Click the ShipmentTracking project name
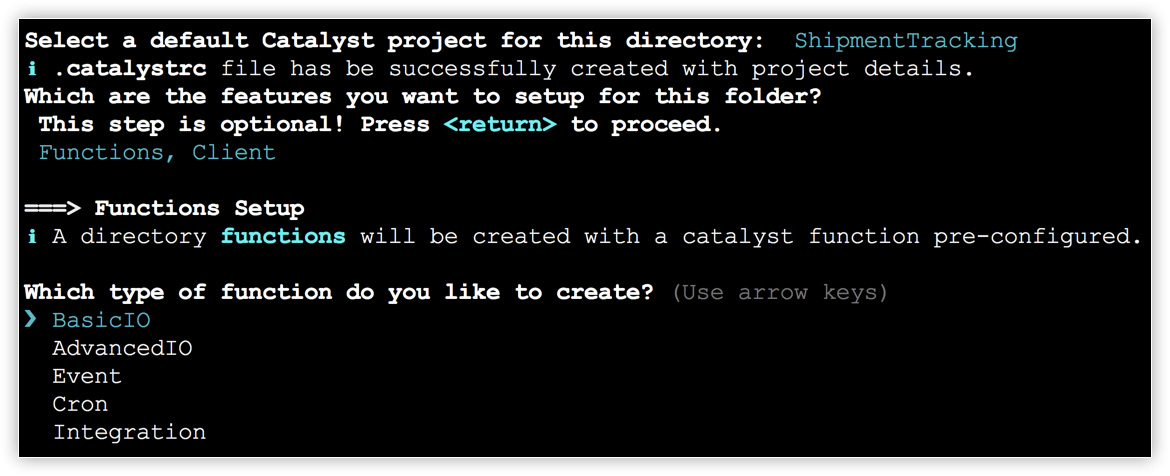Screen dimensions: 1170x476 click(905, 41)
